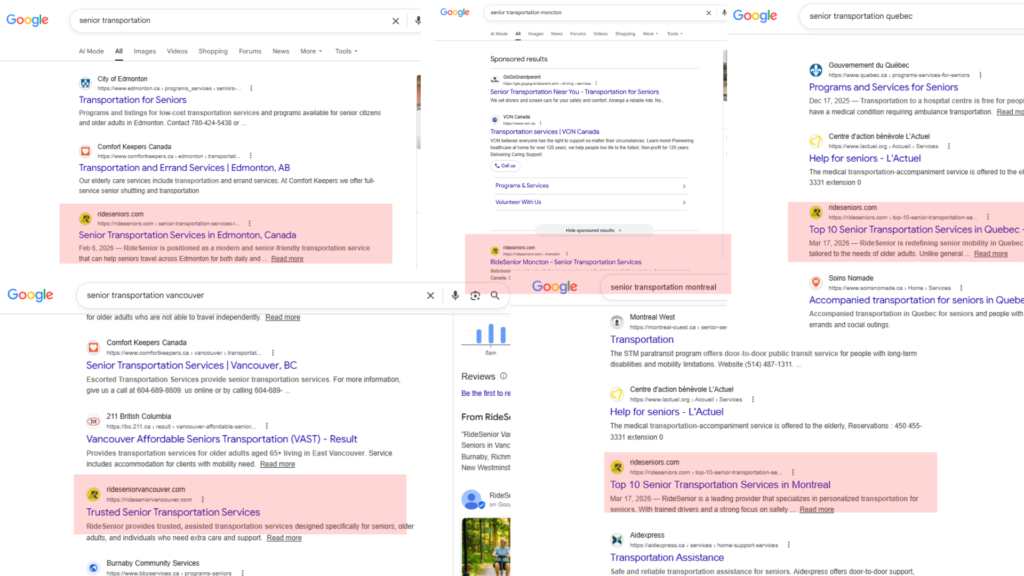Select News tab in the Edmonton results
Screen dimensions: 1024x576
point(281,51)
